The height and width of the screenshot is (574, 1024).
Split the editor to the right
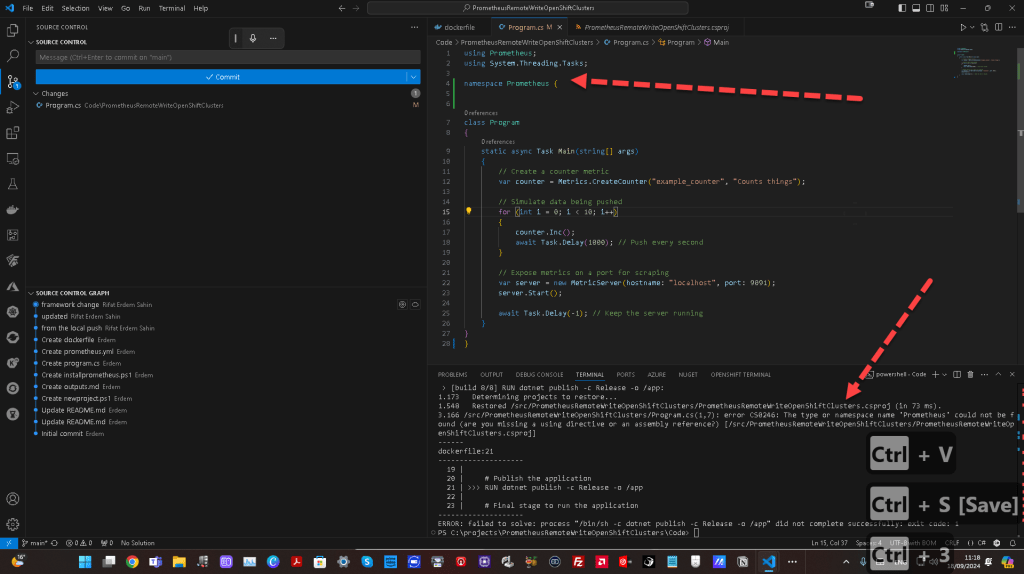coord(999,27)
